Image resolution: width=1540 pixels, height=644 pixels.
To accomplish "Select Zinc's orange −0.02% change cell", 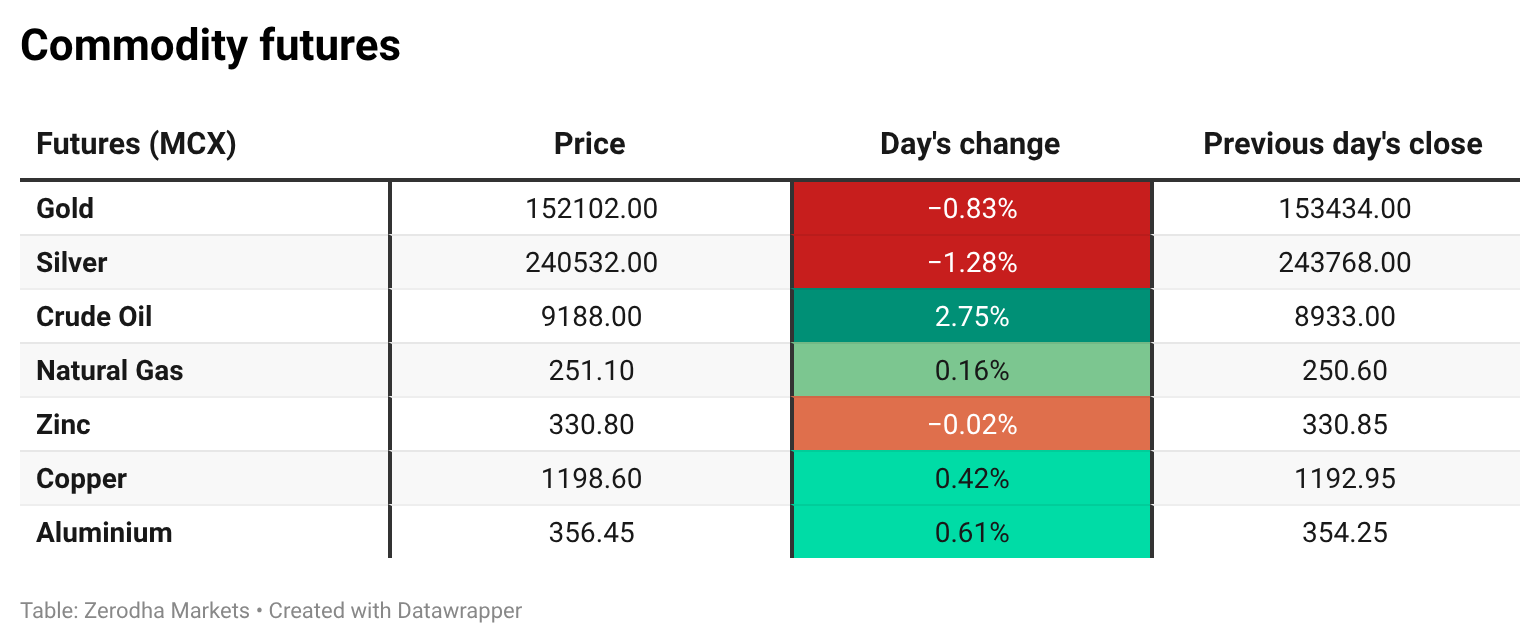I will pos(972,425).
